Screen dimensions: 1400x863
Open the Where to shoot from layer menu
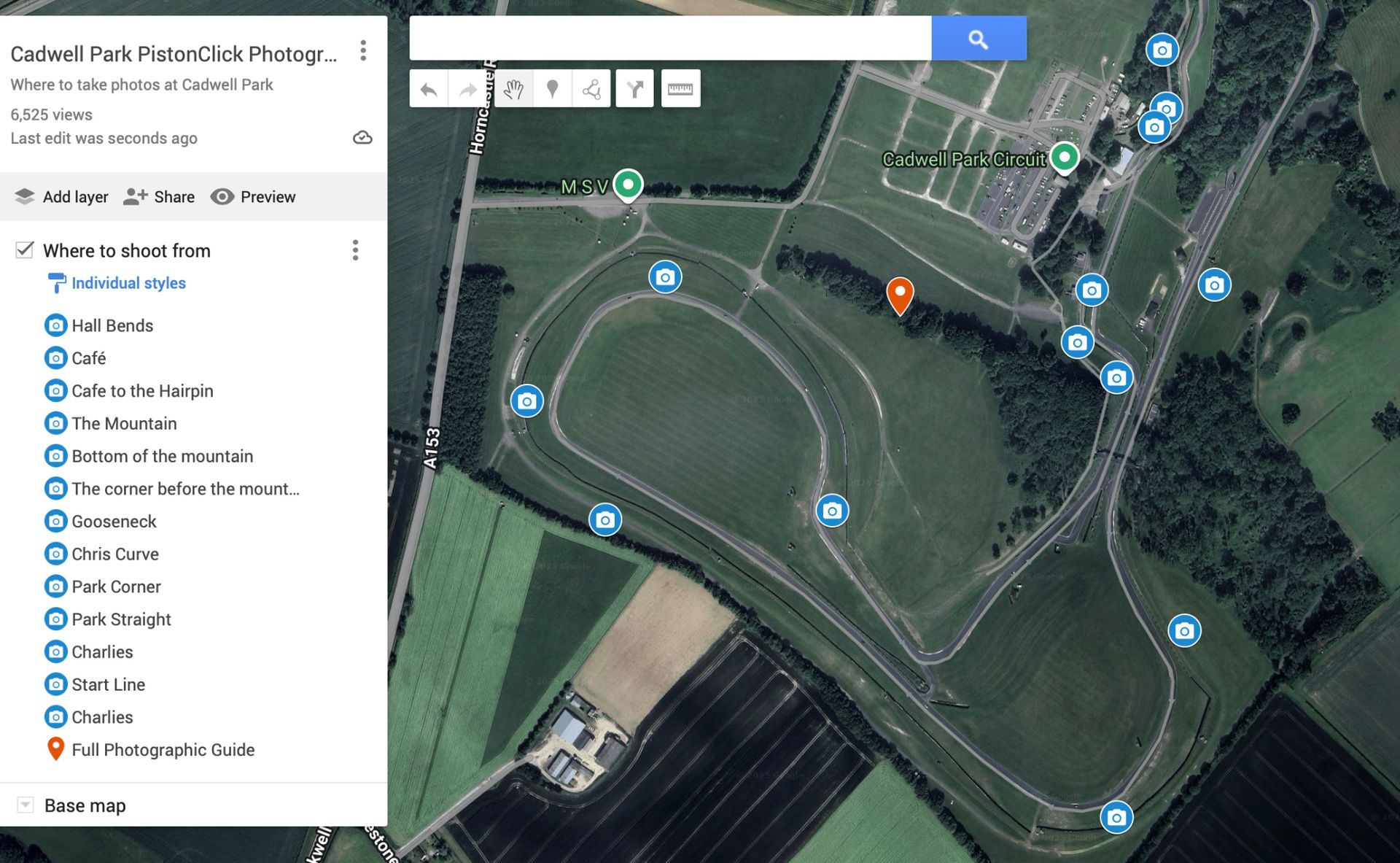click(x=356, y=250)
